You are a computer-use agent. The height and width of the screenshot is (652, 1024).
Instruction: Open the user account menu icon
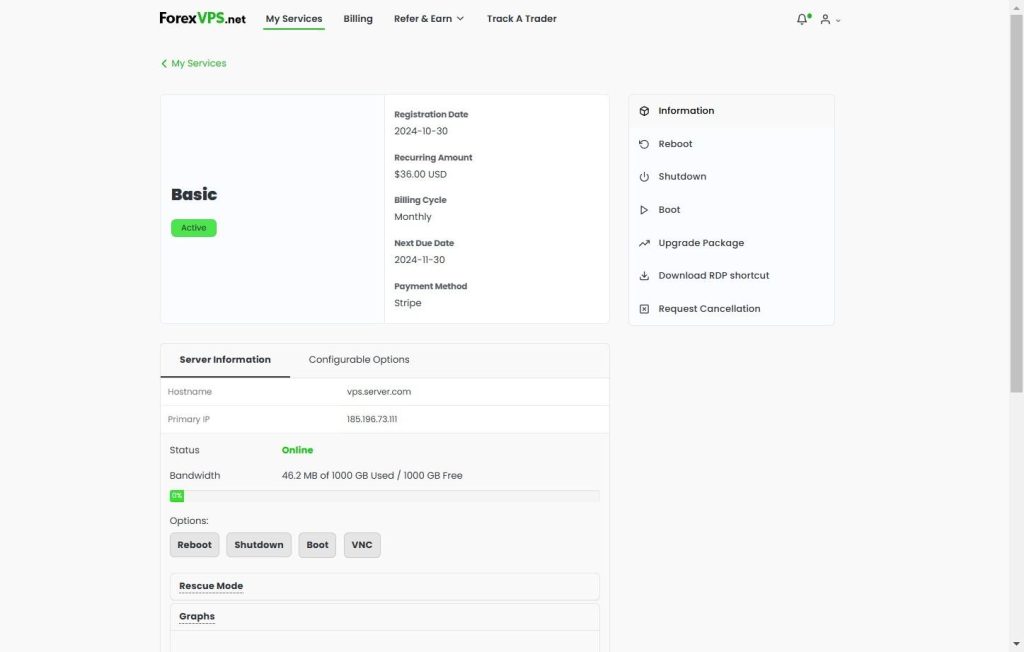click(825, 20)
